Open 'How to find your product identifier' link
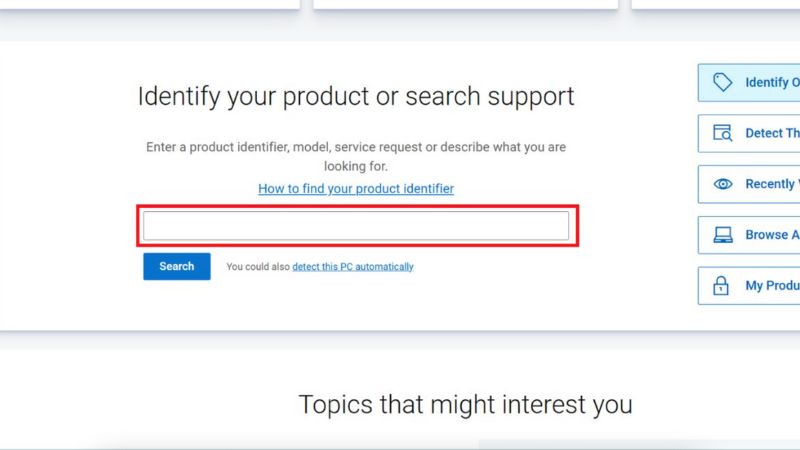Viewport: 800px width, 450px height. [x=356, y=188]
